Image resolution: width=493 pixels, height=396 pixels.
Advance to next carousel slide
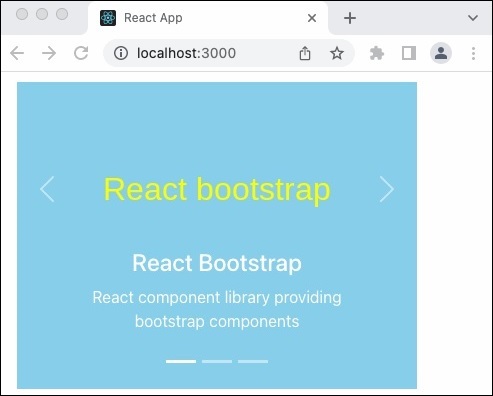(x=387, y=189)
